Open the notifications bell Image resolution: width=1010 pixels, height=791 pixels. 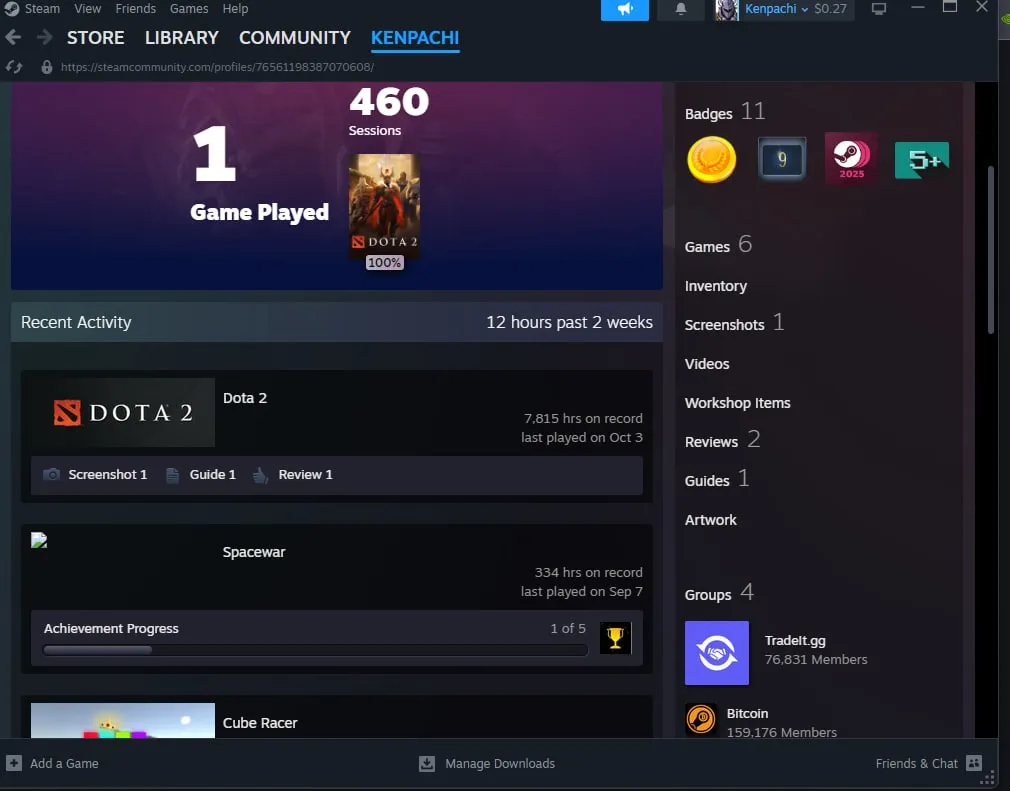click(x=681, y=9)
